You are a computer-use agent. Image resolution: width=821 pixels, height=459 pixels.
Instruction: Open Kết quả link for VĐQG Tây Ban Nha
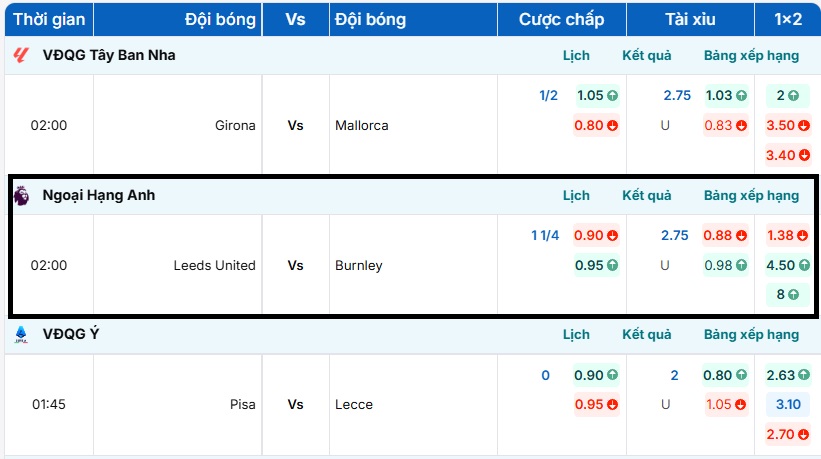tap(647, 55)
